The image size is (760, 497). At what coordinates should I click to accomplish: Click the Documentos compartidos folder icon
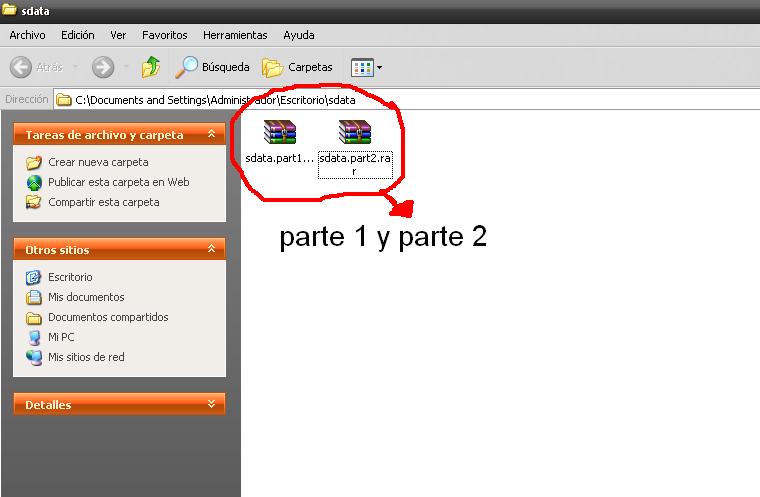click(33, 318)
